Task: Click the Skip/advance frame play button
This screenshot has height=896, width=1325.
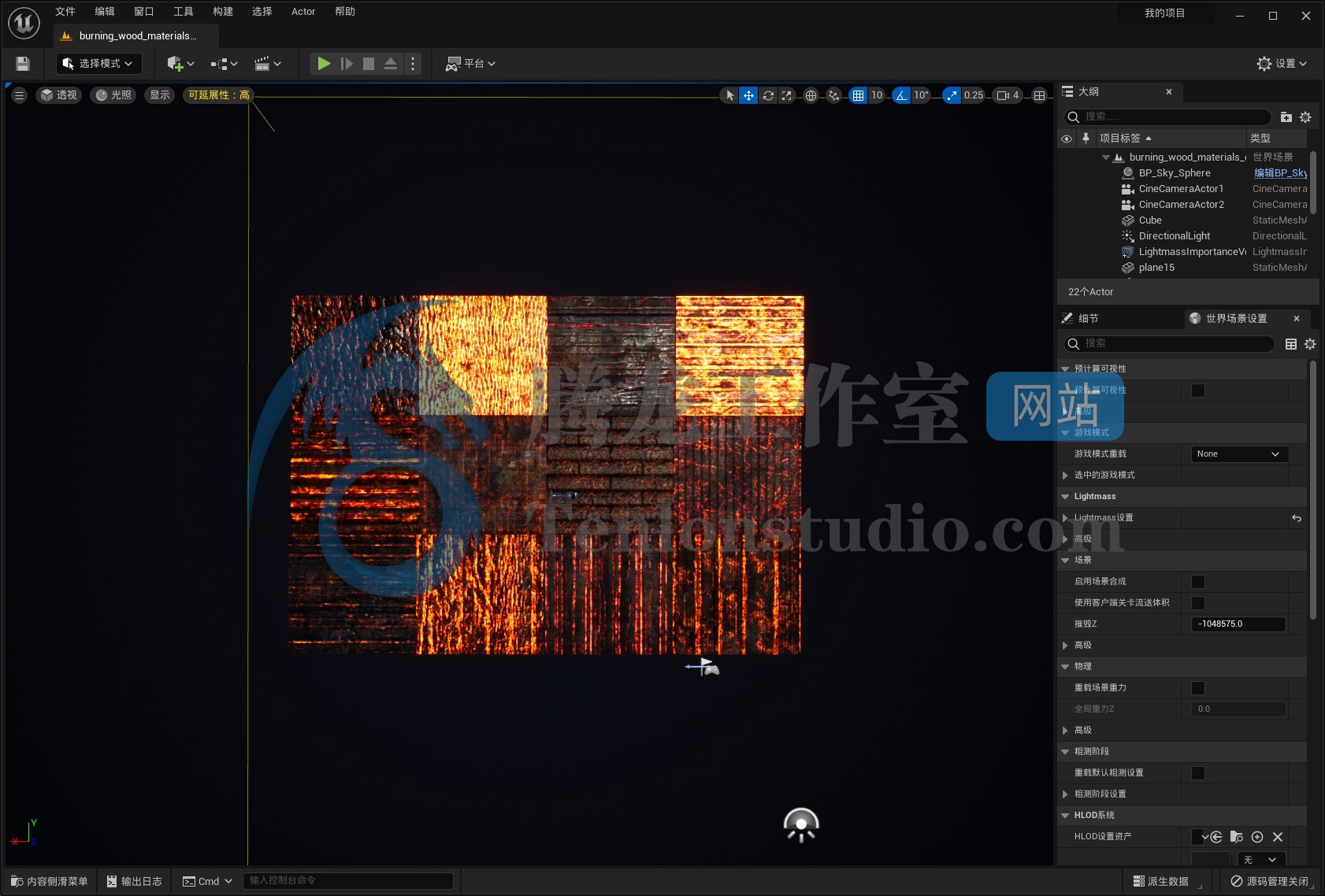Action: pyautogui.click(x=347, y=64)
